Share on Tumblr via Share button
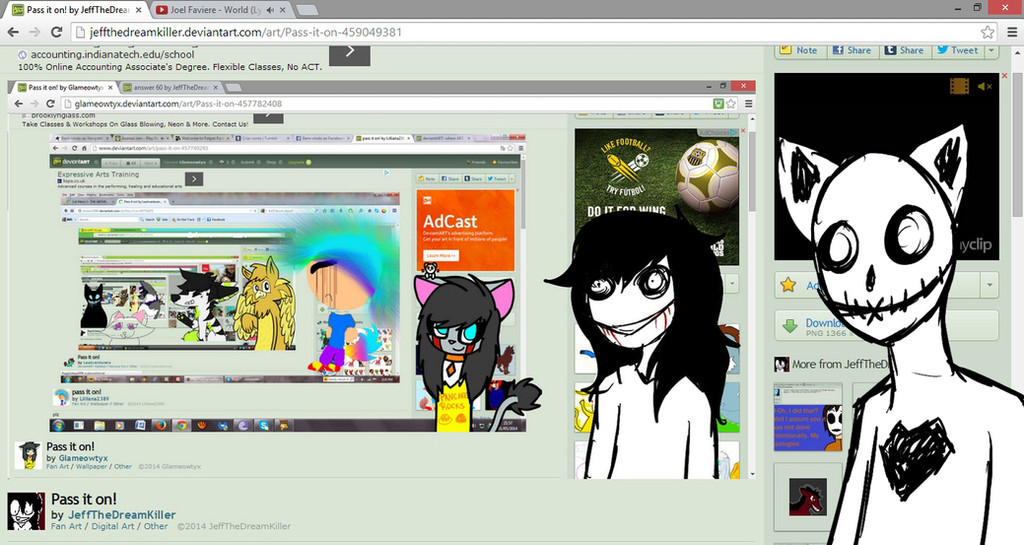Viewport: 1024px width, 545px height. (904, 51)
